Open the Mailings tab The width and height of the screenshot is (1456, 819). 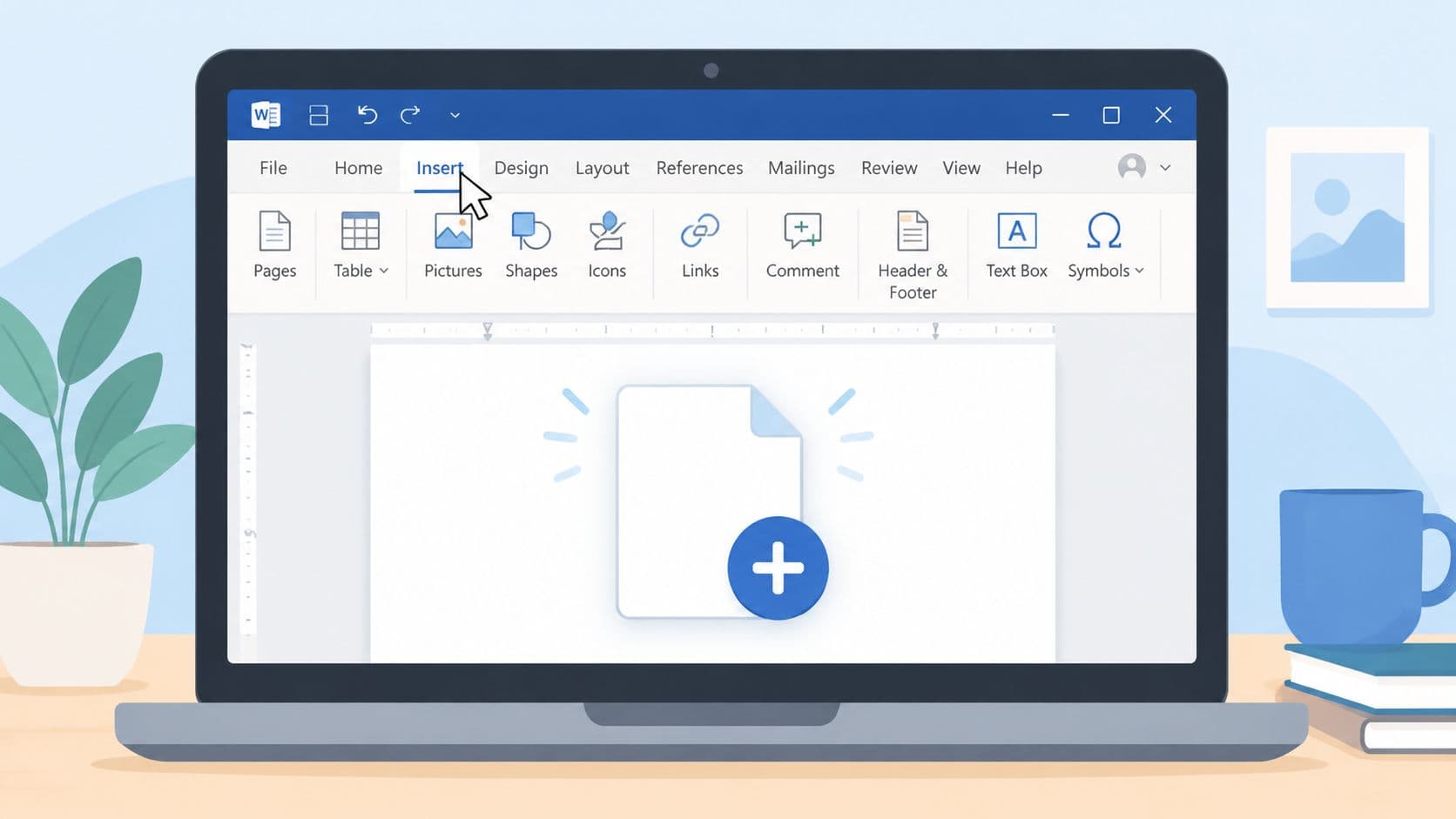pyautogui.click(x=801, y=168)
